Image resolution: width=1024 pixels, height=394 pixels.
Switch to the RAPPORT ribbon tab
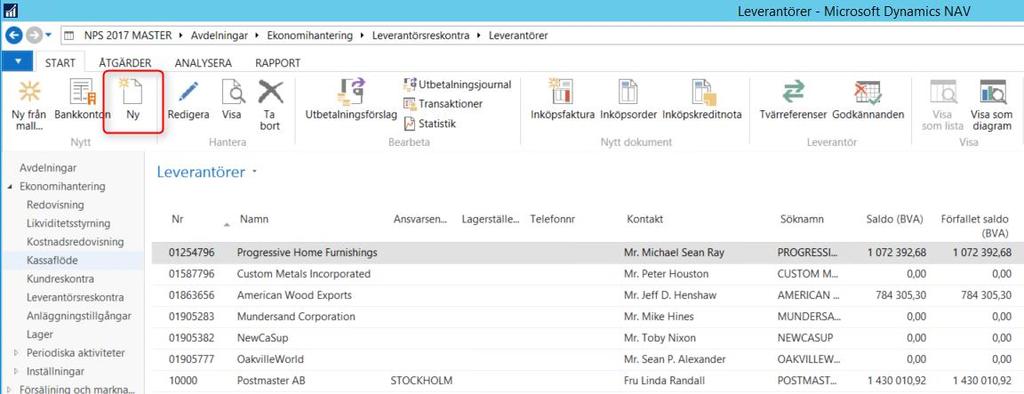(278, 63)
